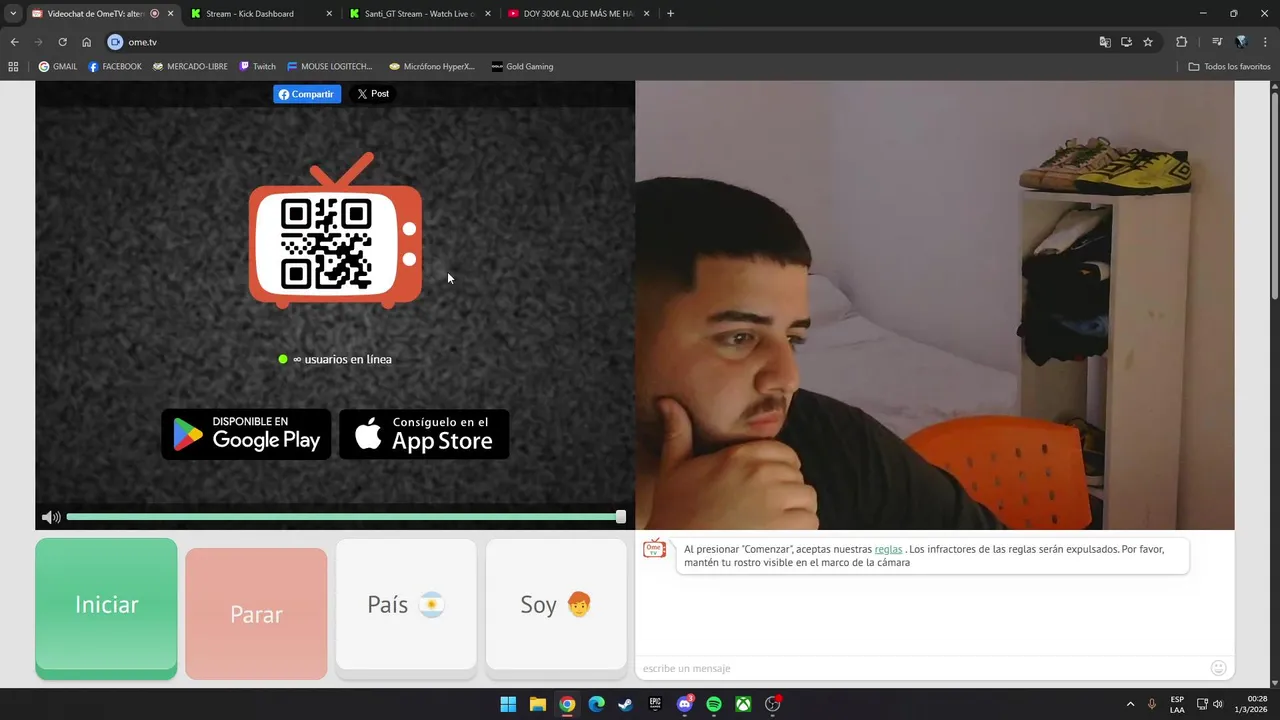Switch to the Santi_GT Stream tab

(x=420, y=14)
